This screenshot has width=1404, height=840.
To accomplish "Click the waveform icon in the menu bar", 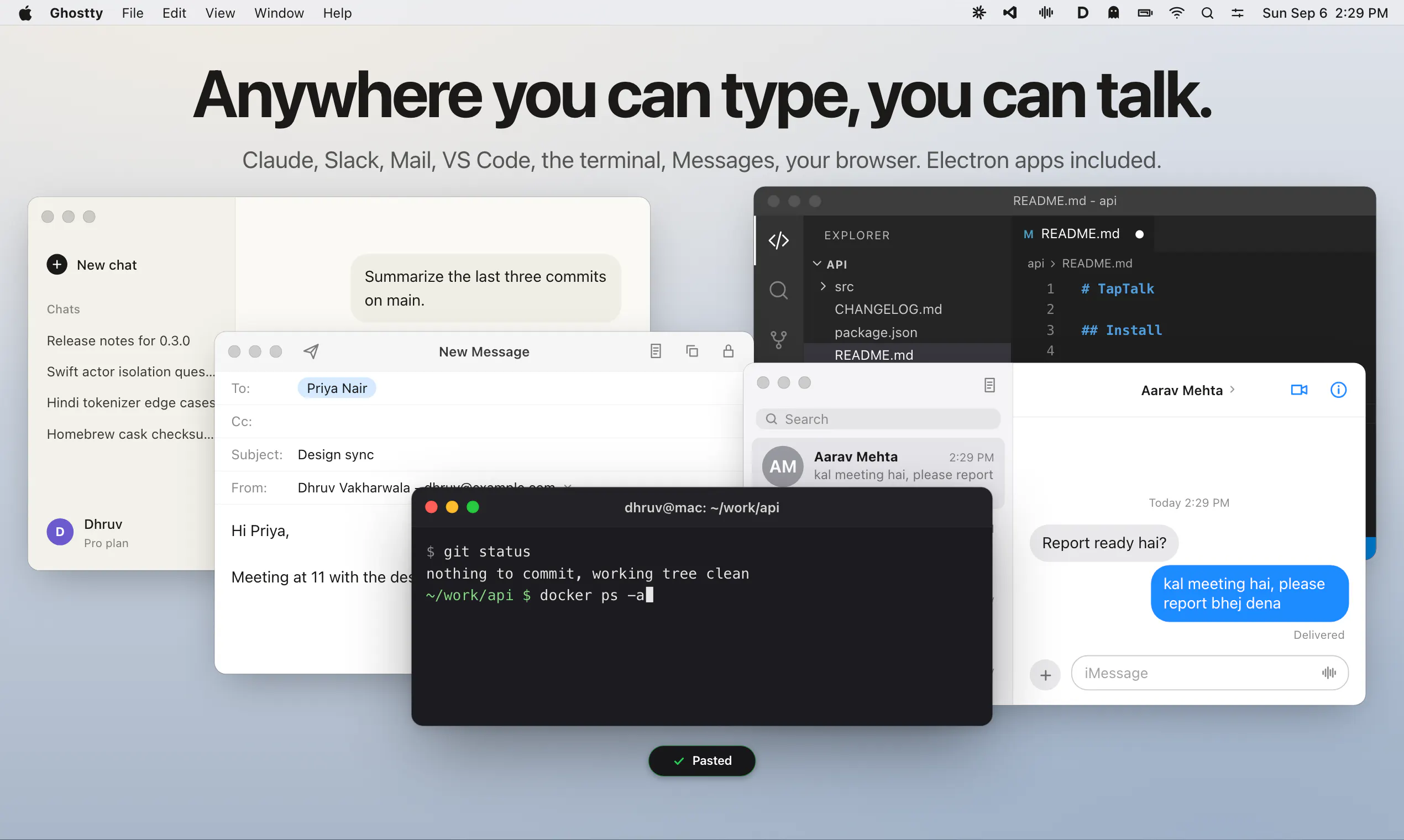I will point(1046,13).
